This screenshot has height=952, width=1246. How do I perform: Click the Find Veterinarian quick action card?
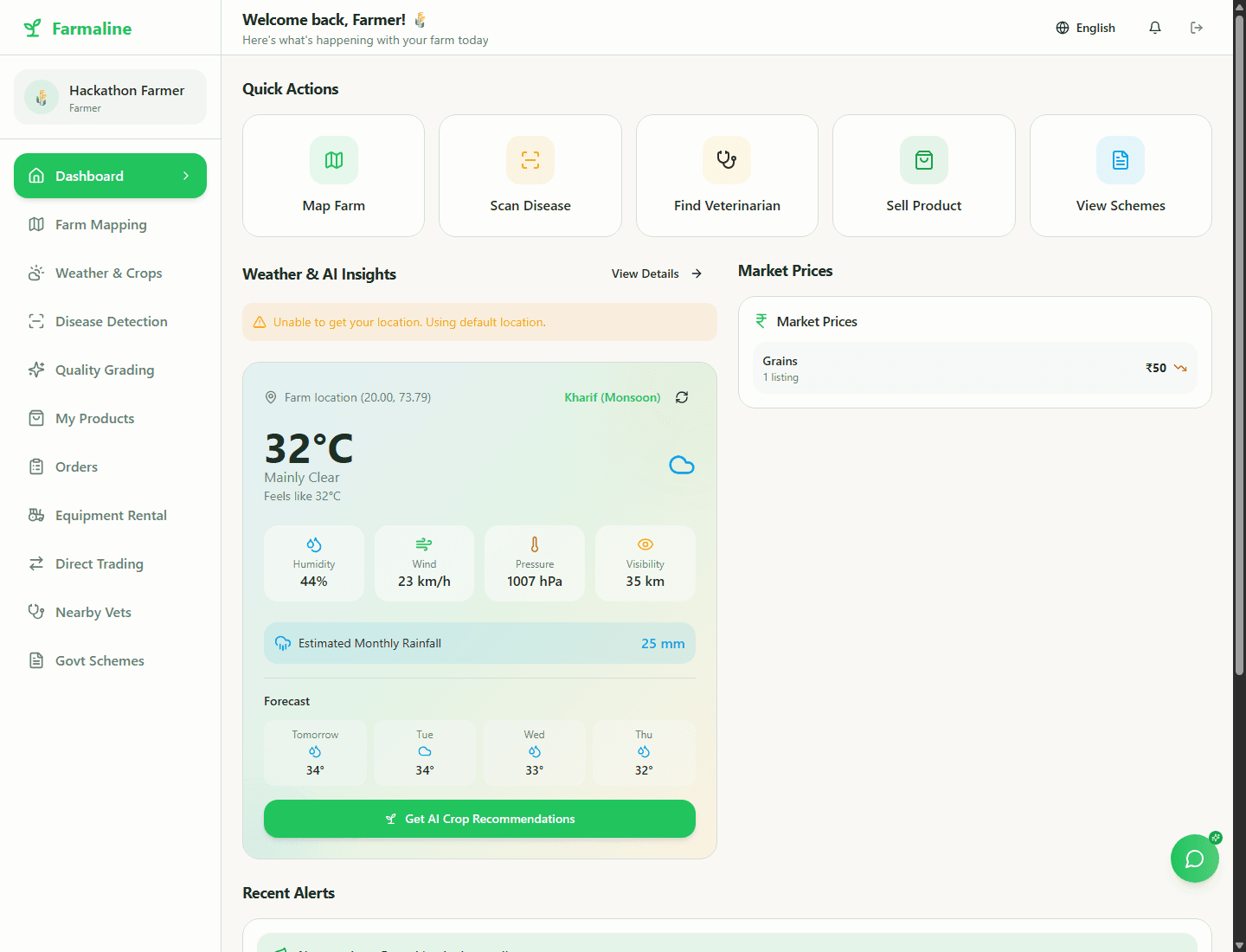727,176
